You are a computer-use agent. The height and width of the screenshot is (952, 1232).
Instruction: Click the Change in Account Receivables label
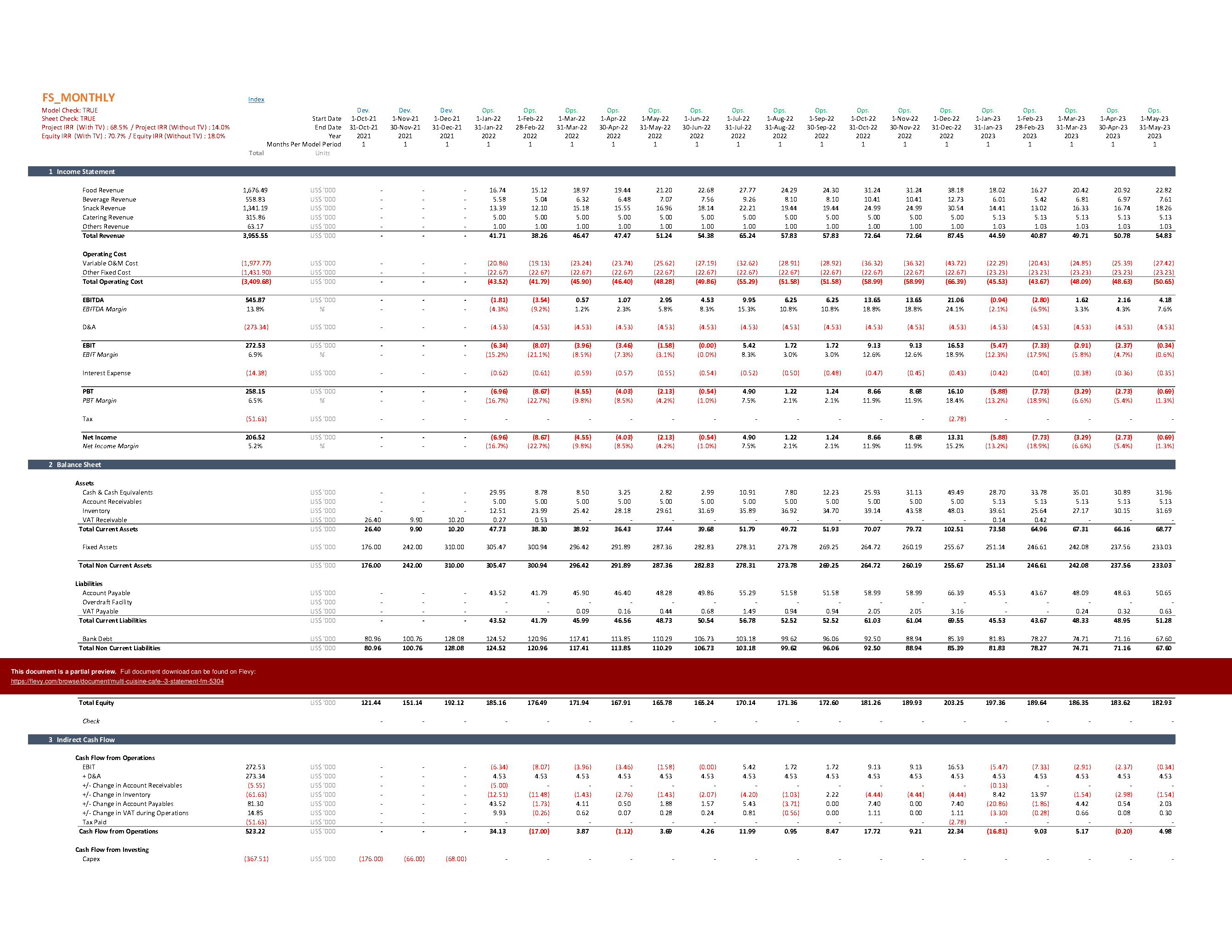pyautogui.click(x=132, y=786)
